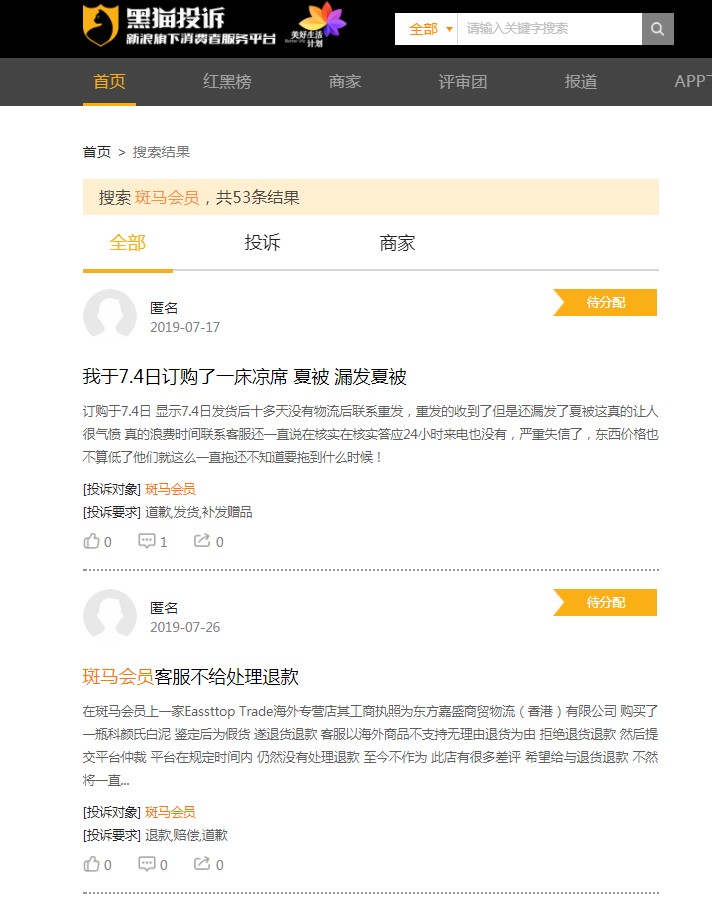Open complaint titled 我于7.4日订购了一床凉席
The height and width of the screenshot is (902, 712).
point(244,377)
